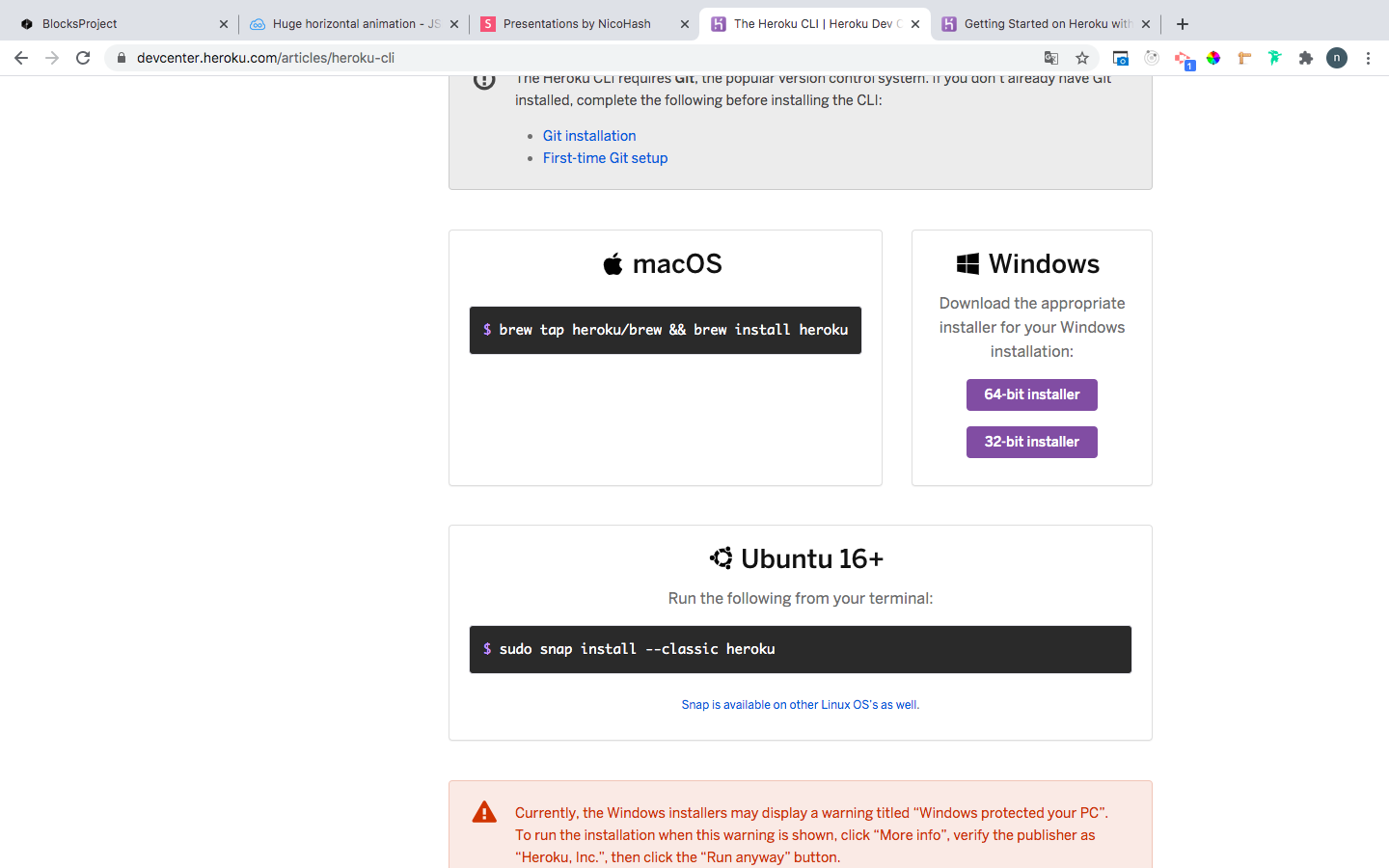Click the sudo snap install command box
Viewport: 1389px width, 868px height.
pos(801,649)
